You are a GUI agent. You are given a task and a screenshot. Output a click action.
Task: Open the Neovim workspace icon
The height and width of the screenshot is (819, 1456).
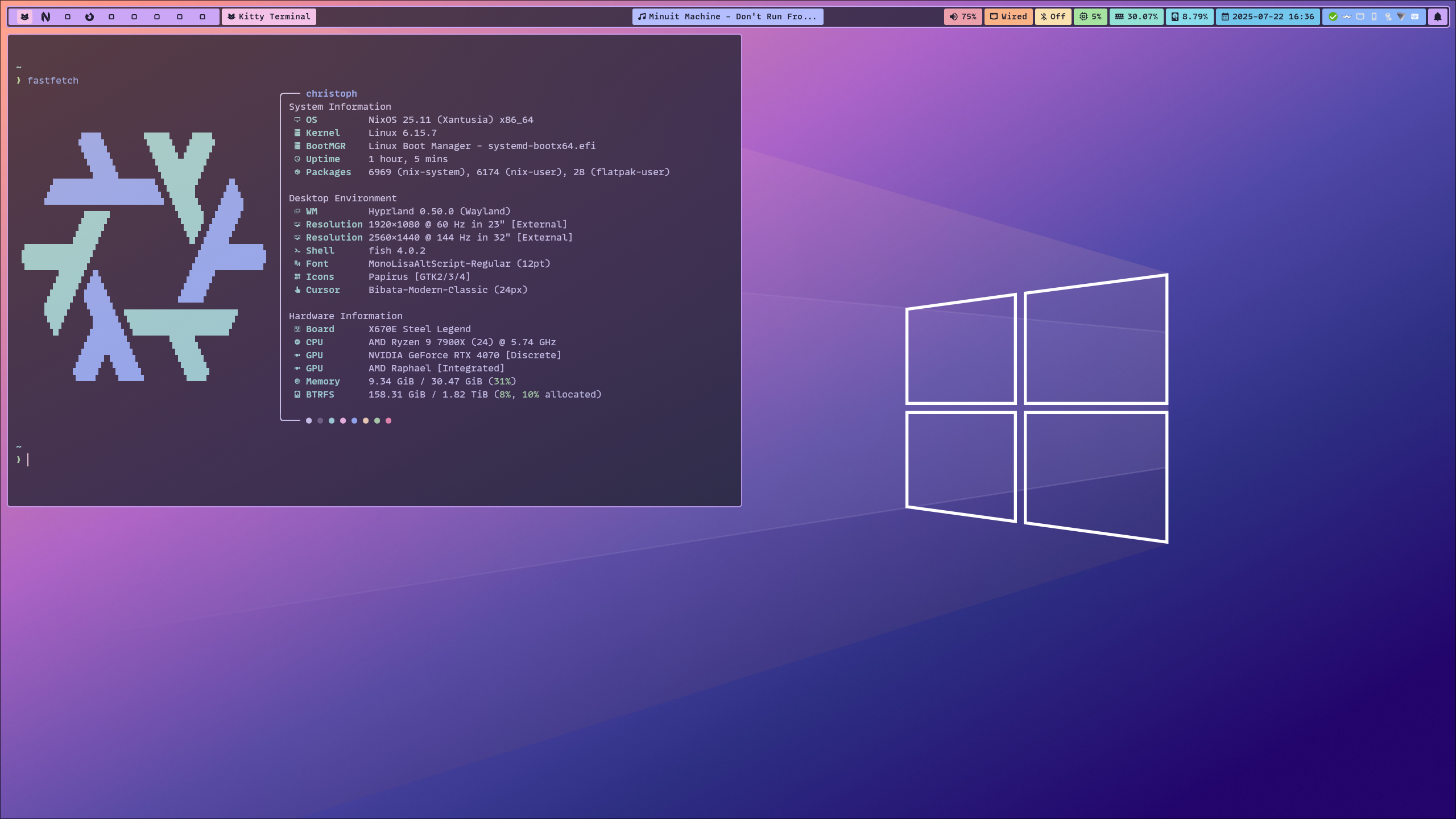(46, 16)
